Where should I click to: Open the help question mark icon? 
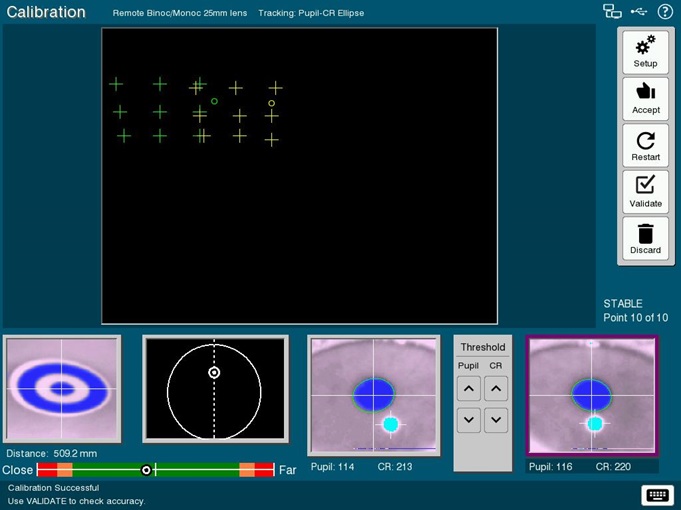pyautogui.click(x=665, y=12)
